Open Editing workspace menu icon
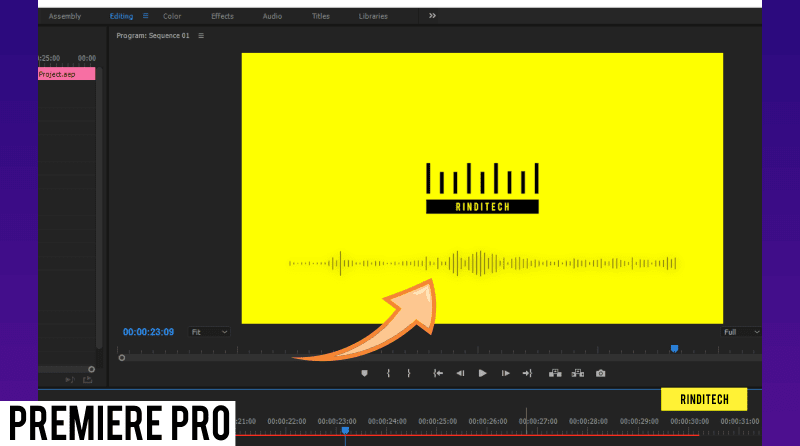The image size is (800, 446). tap(145, 16)
